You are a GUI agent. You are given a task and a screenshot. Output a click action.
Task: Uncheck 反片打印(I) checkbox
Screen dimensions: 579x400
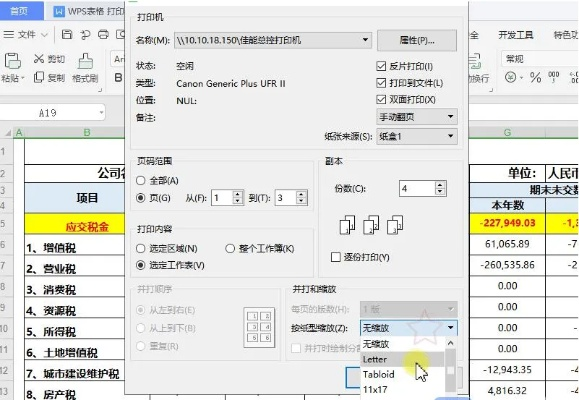tap(381, 66)
